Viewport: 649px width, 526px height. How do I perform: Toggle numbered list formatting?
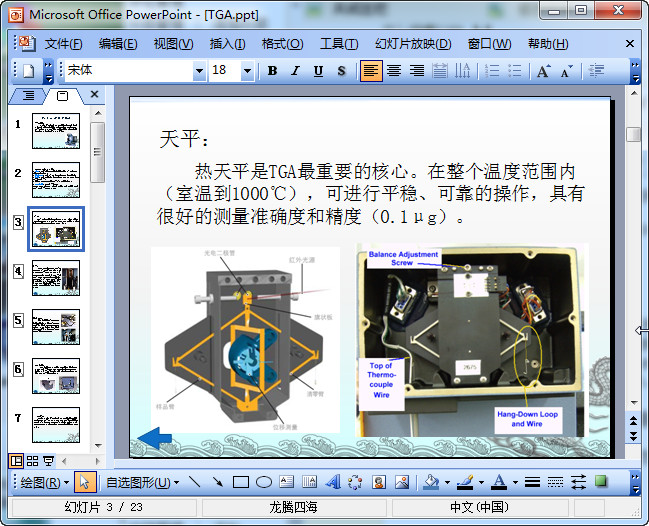(492, 71)
